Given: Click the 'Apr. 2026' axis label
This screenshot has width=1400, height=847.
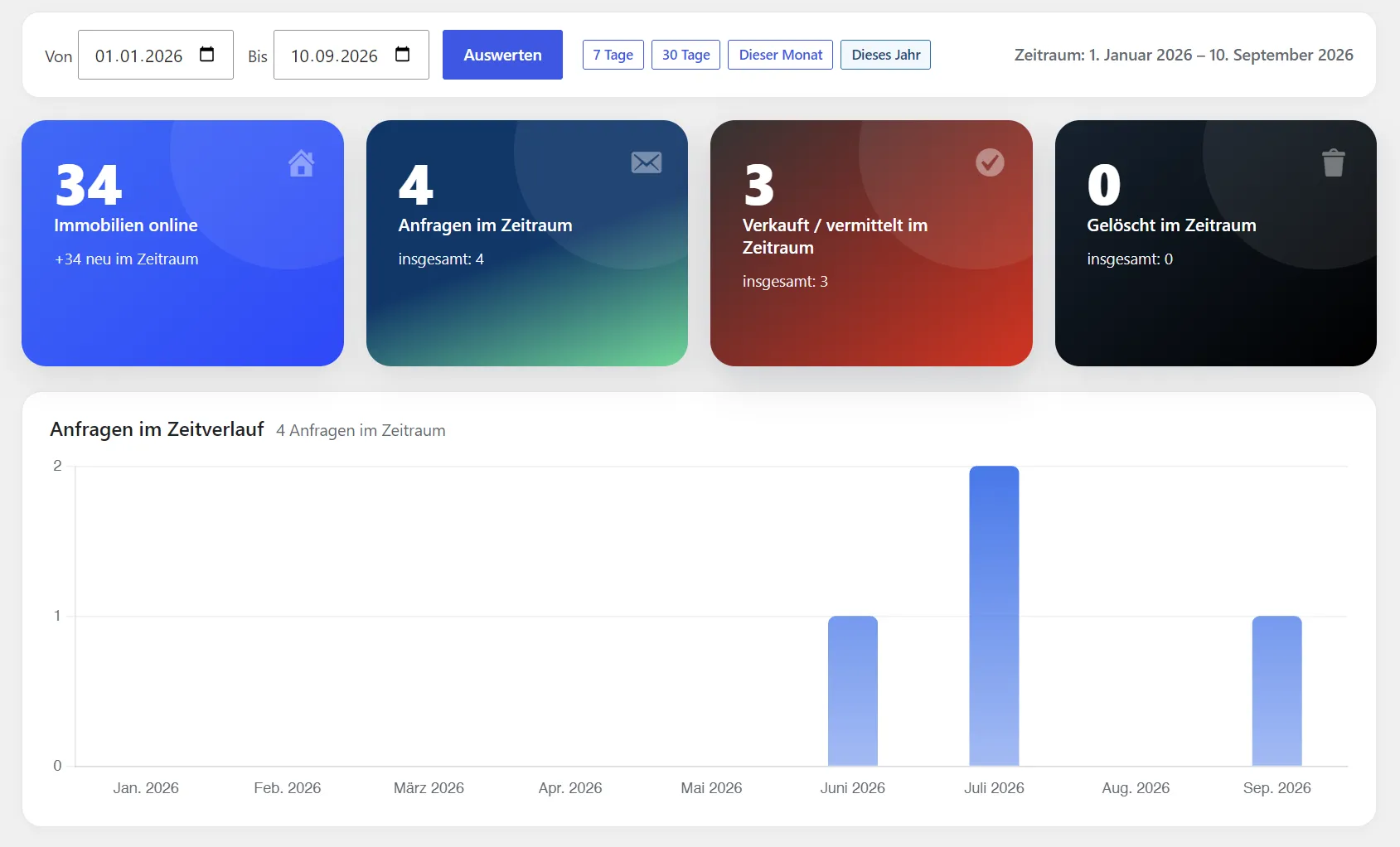Looking at the screenshot, I should tap(570, 788).
